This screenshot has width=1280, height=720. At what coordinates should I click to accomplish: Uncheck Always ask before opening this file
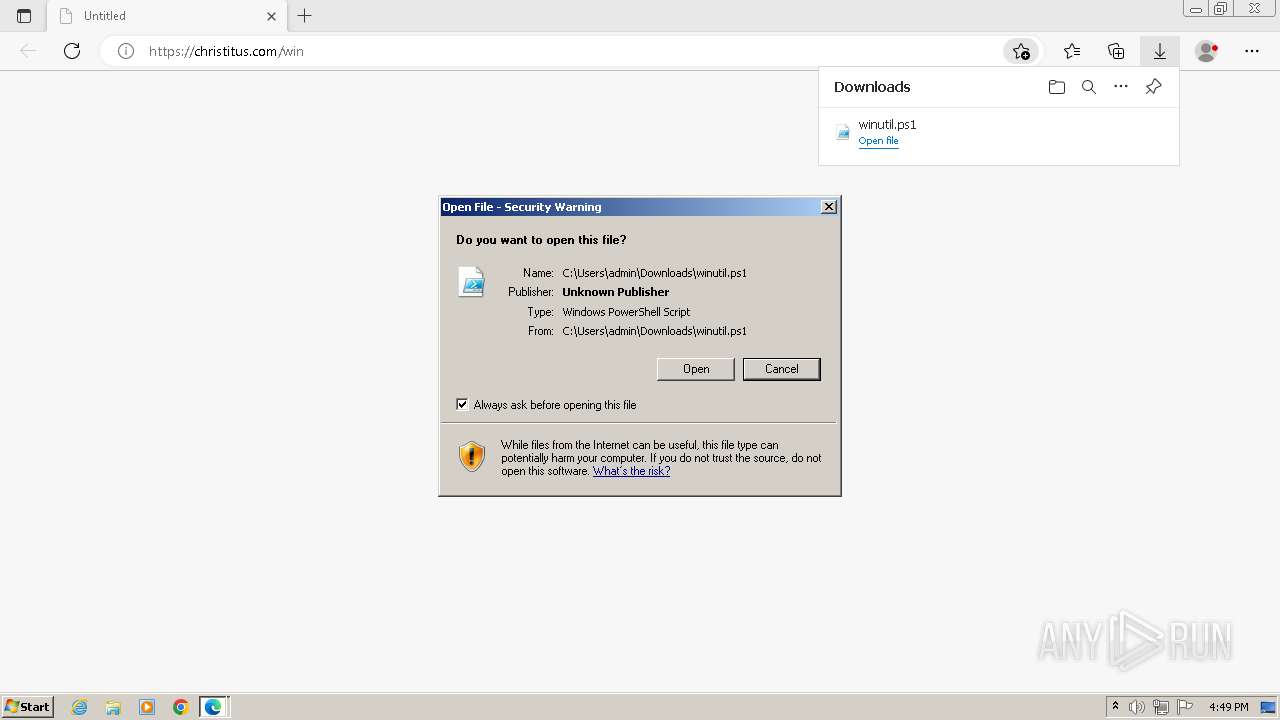(x=462, y=404)
